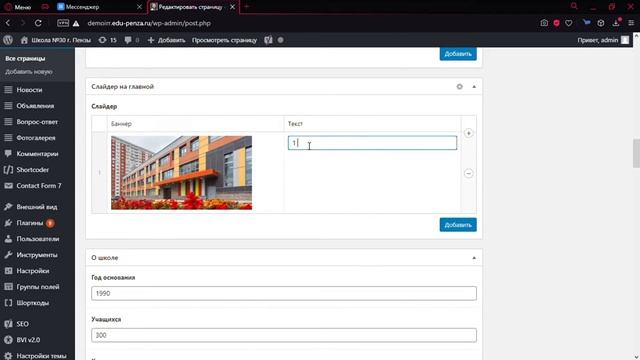This screenshot has width=640, height=360.
Task: Click the Добавить button at the page top
Action: point(458,54)
